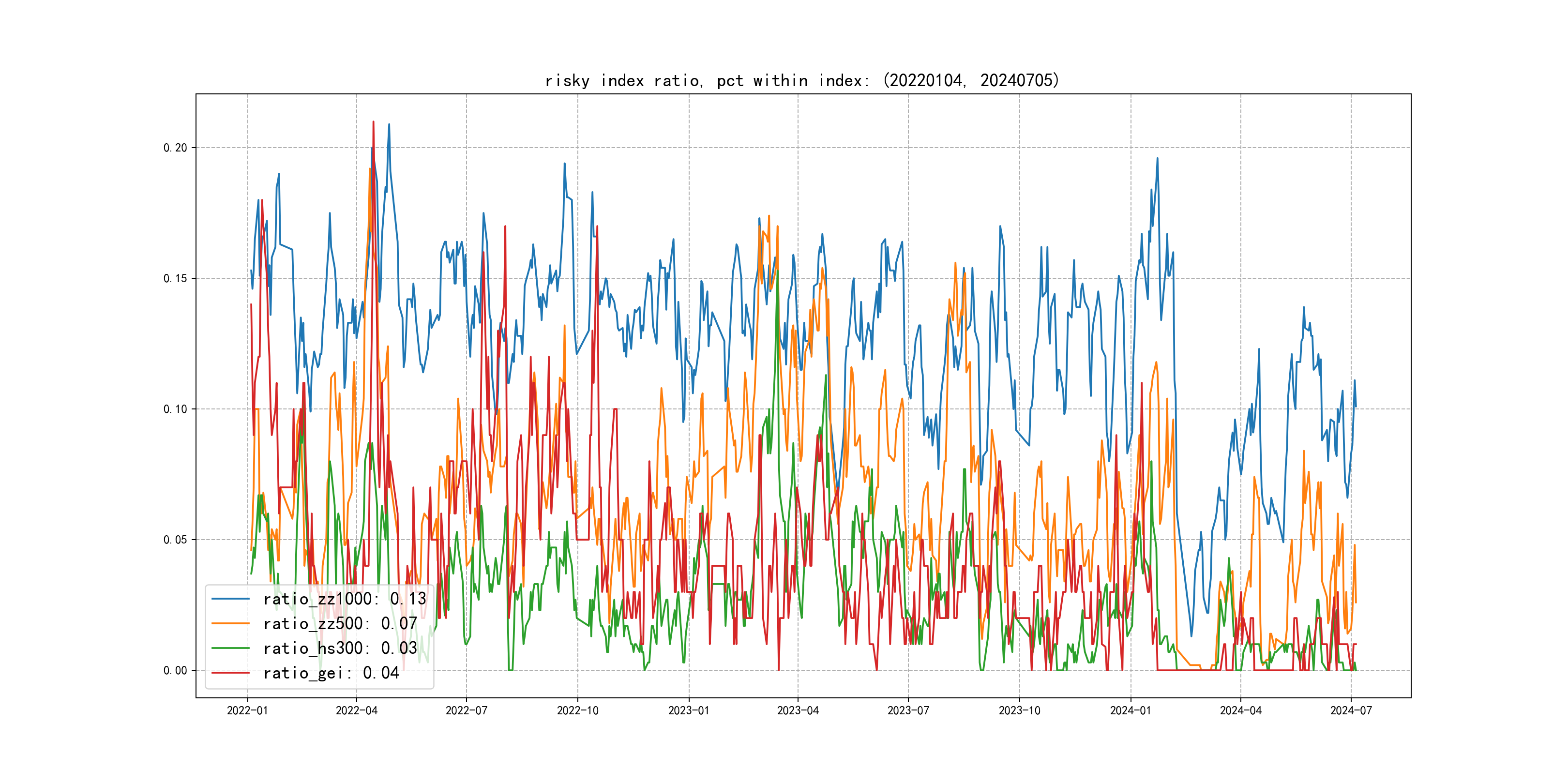Click the ratio_zz1000 legend label
This screenshot has width=1568, height=784.
pyautogui.click(x=345, y=599)
